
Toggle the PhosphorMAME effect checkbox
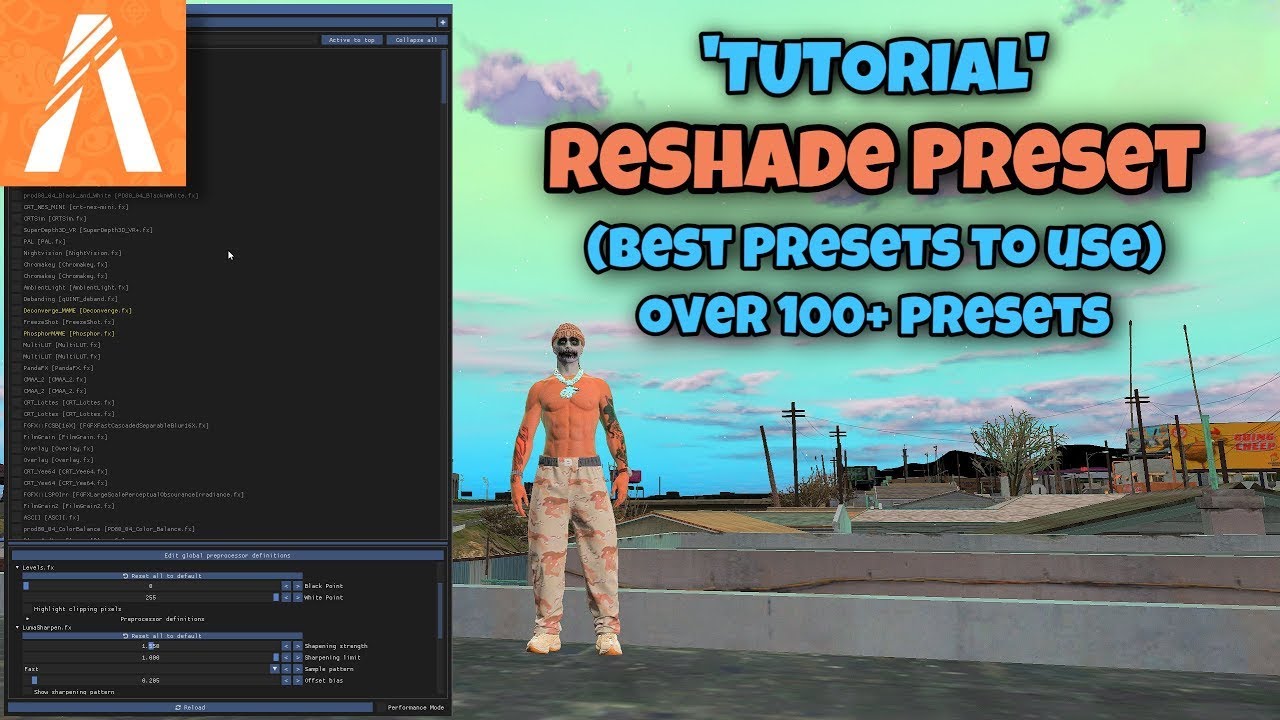tap(15, 333)
